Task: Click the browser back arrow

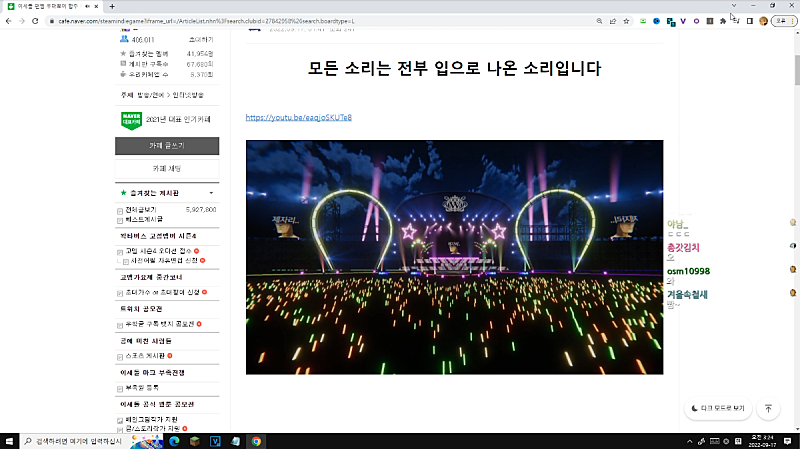Action: (x=10, y=20)
